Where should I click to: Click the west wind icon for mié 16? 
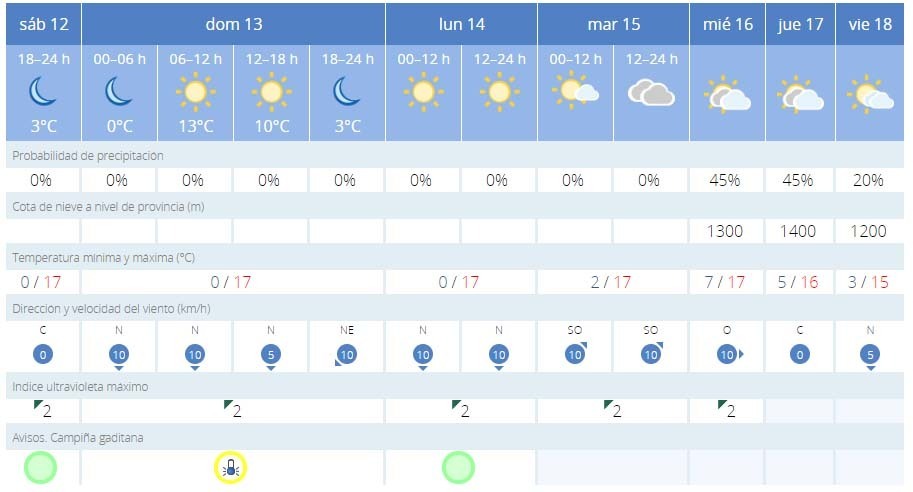click(727, 354)
